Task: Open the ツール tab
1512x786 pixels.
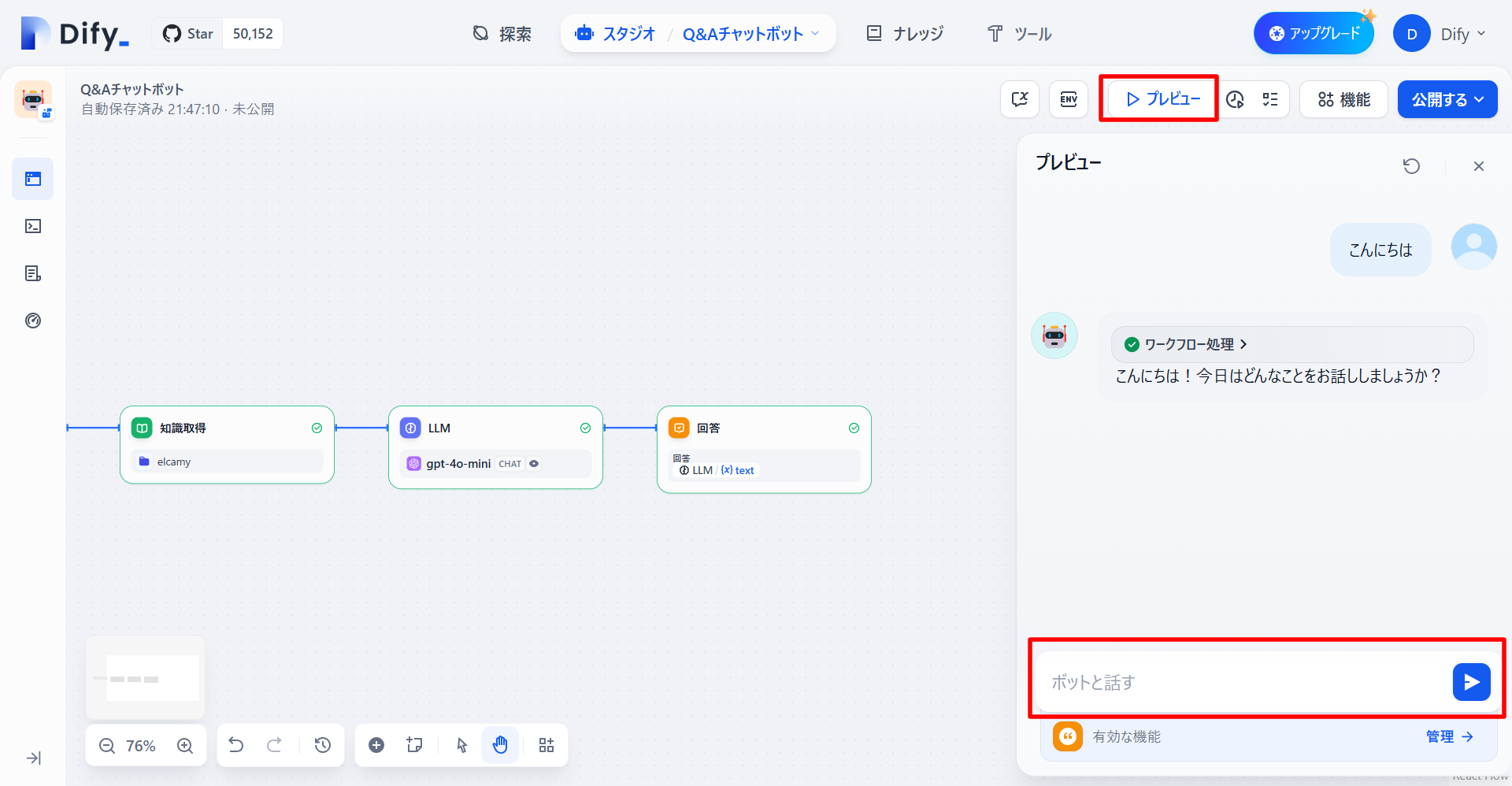Action: (1019, 34)
